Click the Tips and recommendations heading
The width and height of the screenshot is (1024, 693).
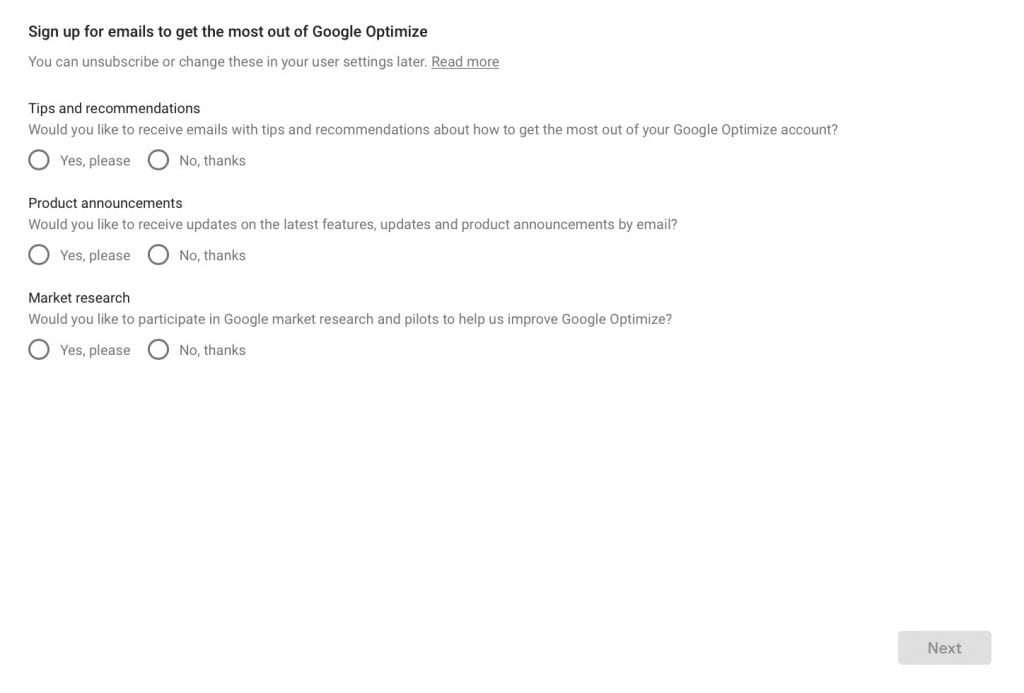[113, 107]
